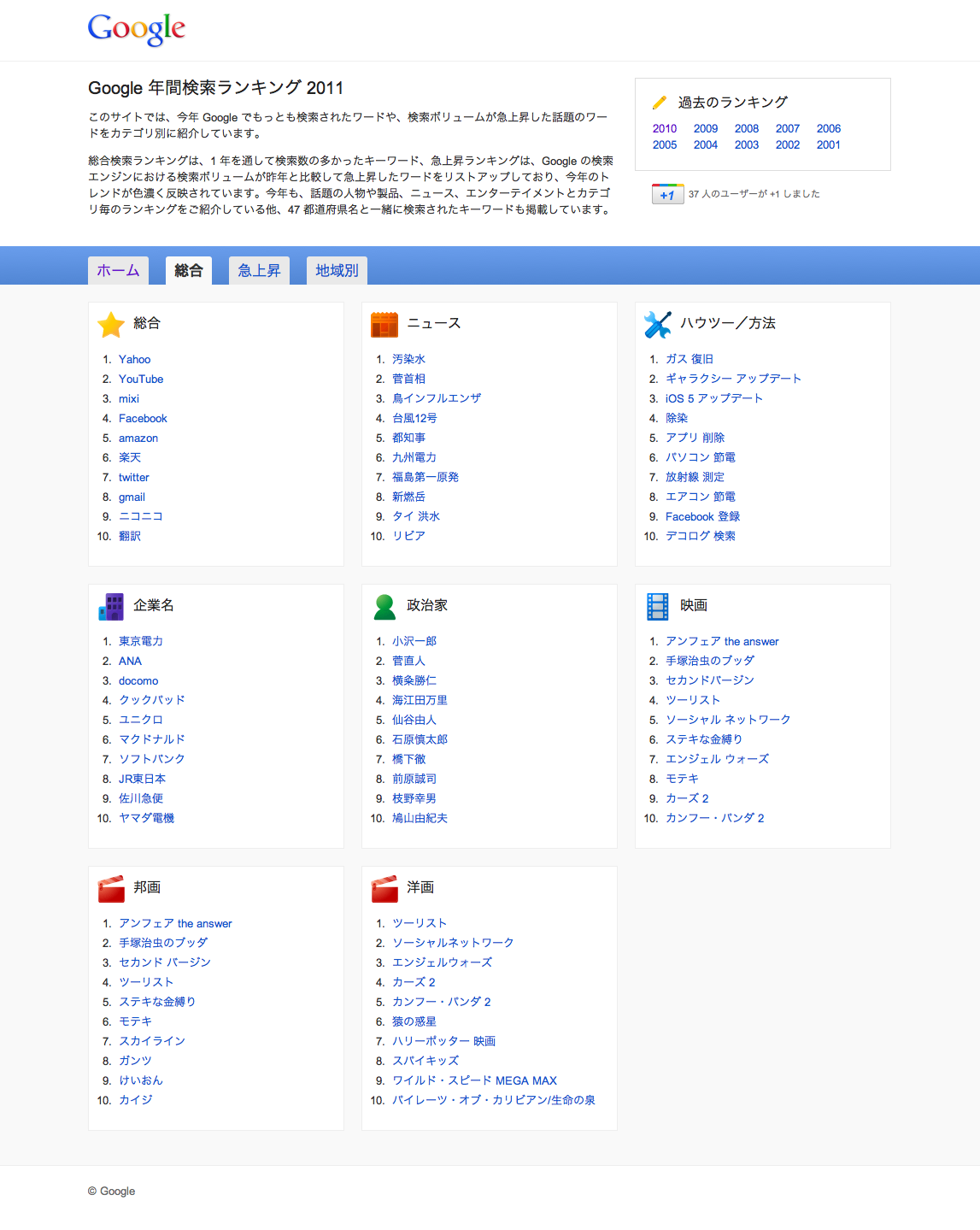
Task: Open the 2004 ranking link
Action: point(706,145)
